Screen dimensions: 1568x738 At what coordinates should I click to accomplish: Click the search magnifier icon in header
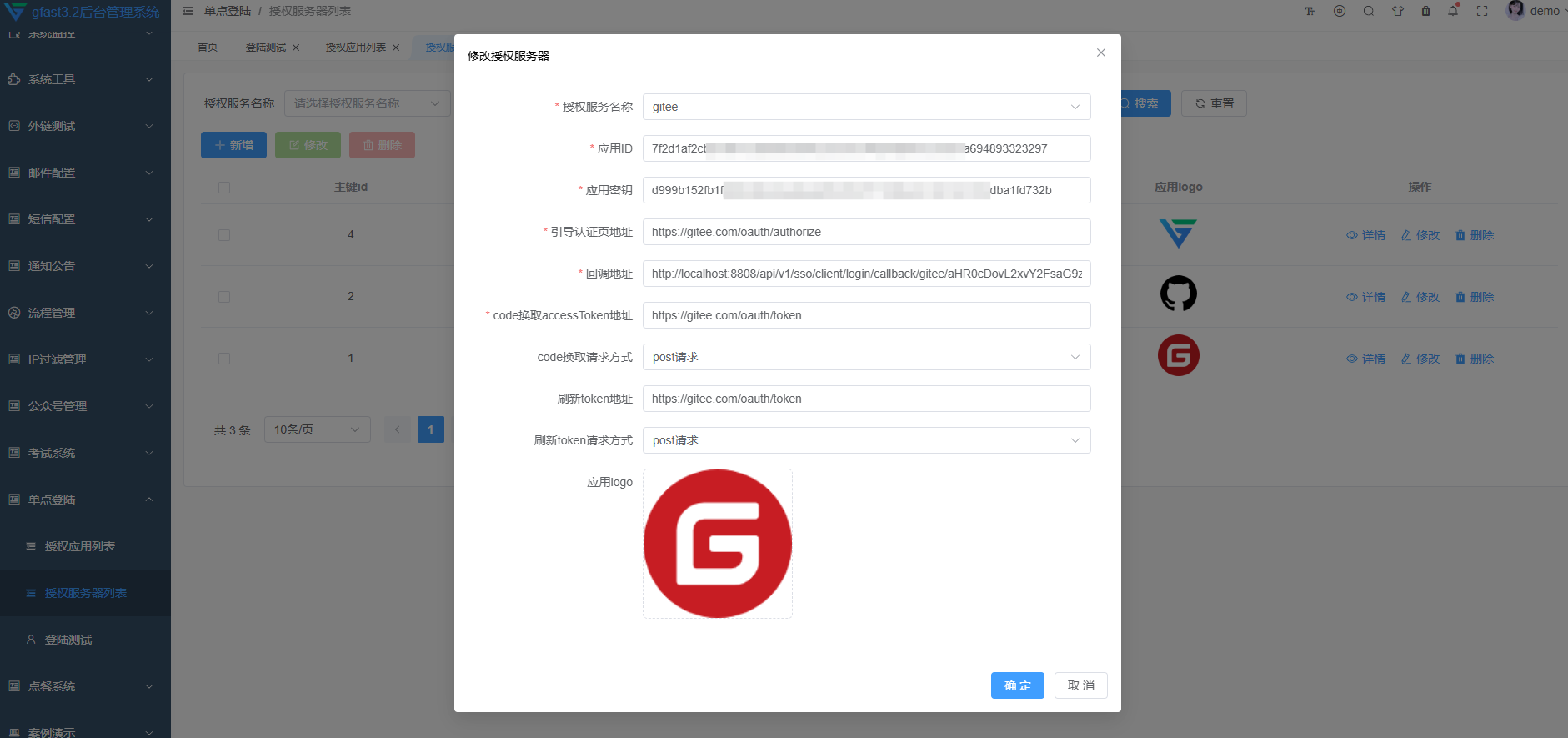[x=1369, y=11]
